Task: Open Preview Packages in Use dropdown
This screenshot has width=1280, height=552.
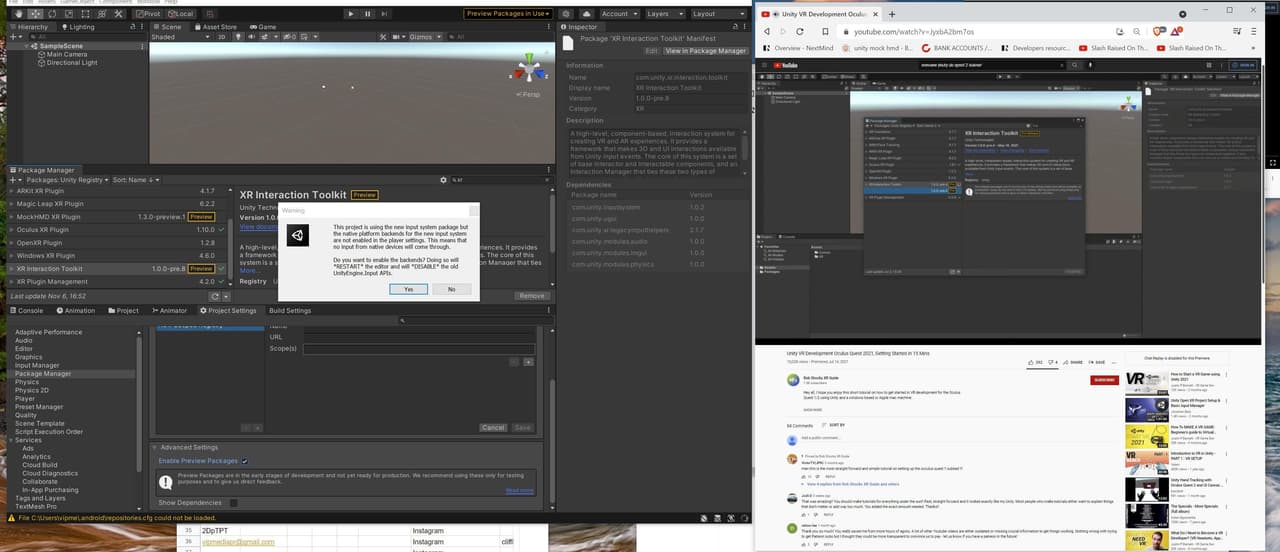Action: point(509,14)
